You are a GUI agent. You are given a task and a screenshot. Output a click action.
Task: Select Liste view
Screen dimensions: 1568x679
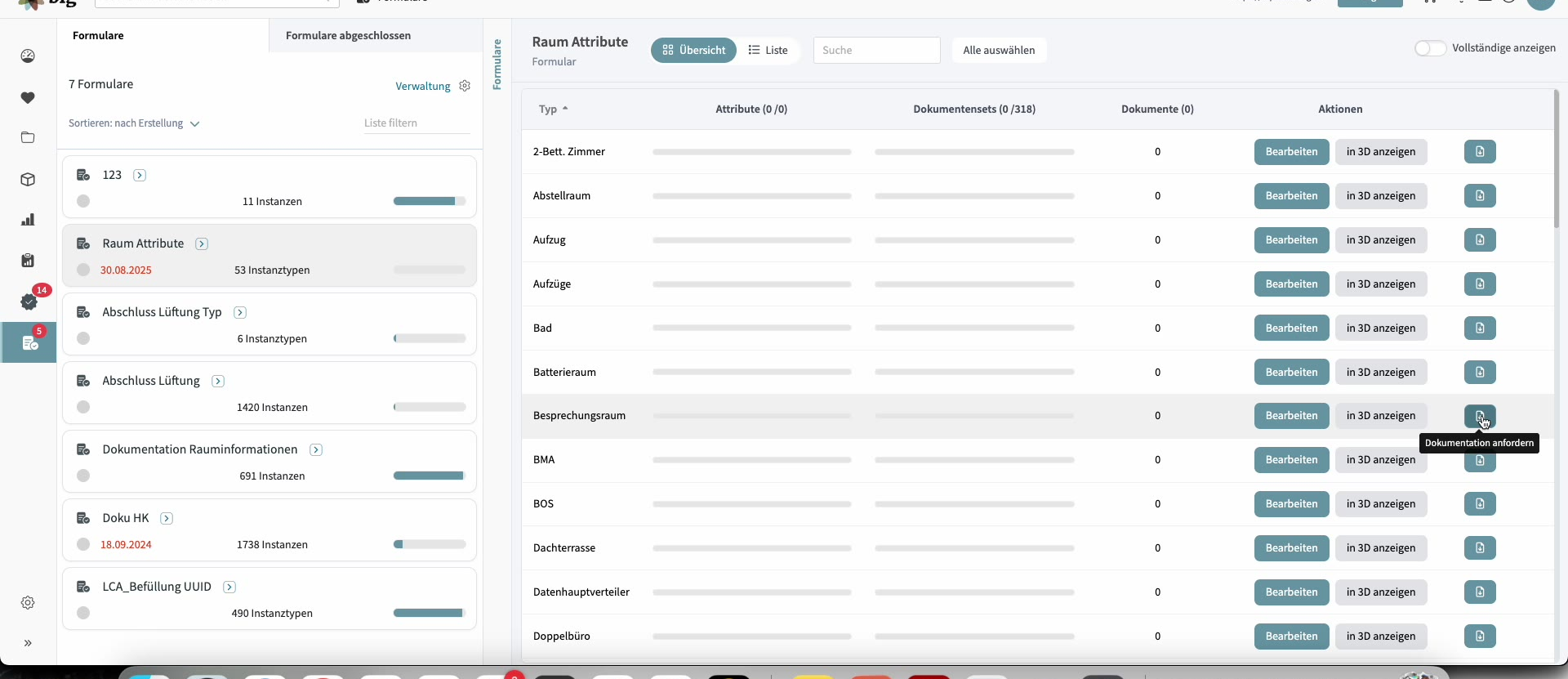(768, 50)
